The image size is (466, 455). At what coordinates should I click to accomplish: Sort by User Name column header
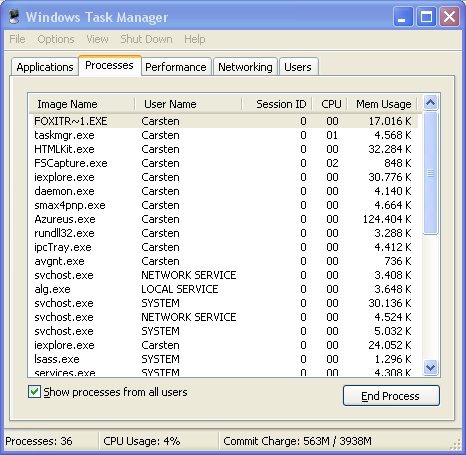coord(188,104)
